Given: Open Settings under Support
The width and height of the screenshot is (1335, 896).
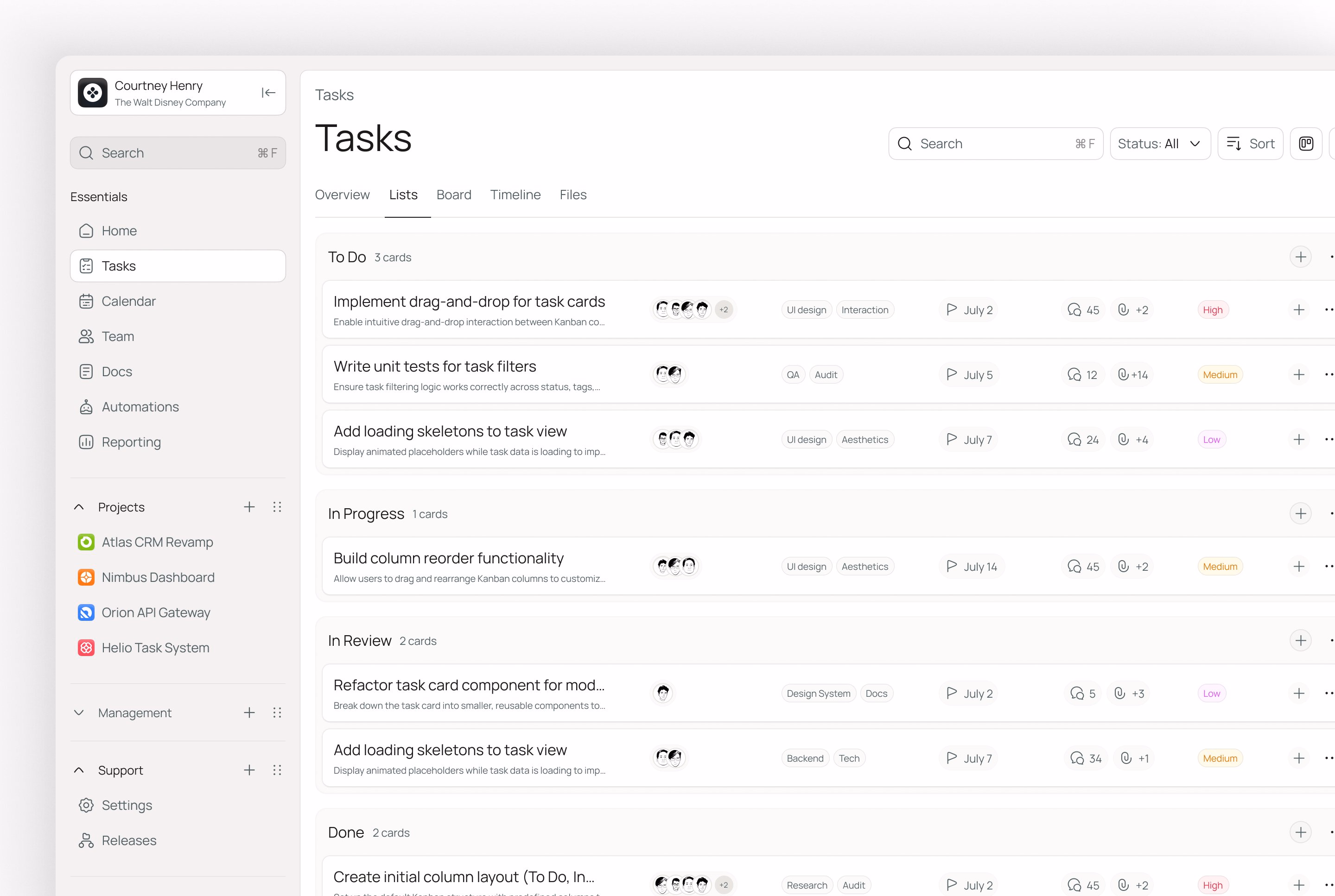Looking at the screenshot, I should pos(178,805).
